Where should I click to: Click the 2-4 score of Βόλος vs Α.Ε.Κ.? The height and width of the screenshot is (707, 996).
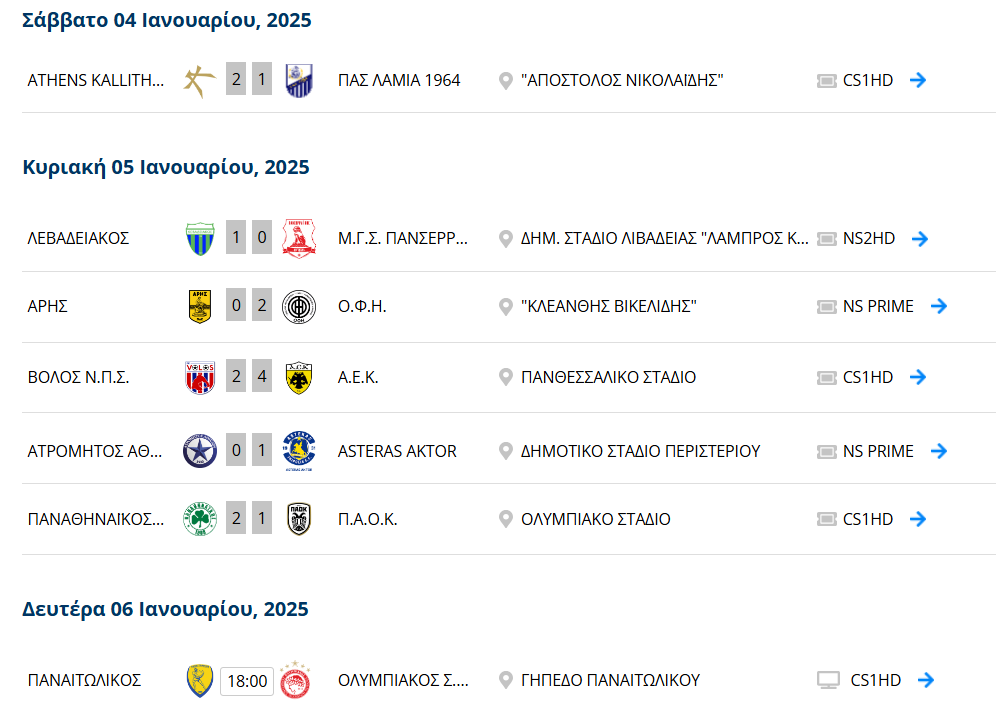(249, 377)
